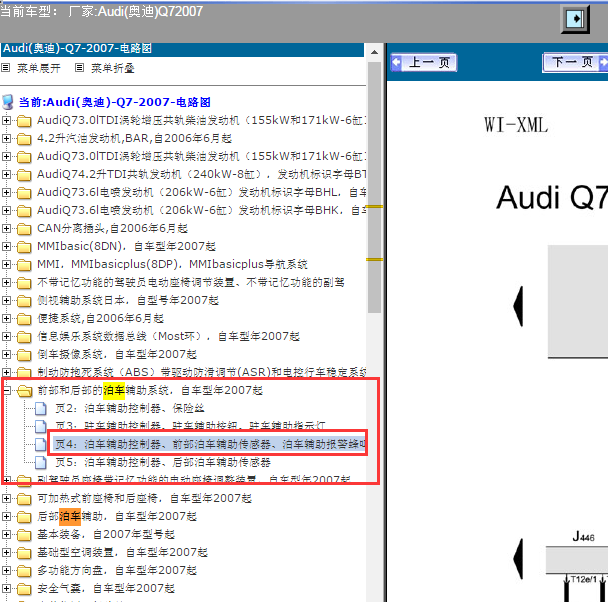This screenshot has height=602, width=608.
Task: Click the panel toggle arrow icon top right
Action: 575,19
